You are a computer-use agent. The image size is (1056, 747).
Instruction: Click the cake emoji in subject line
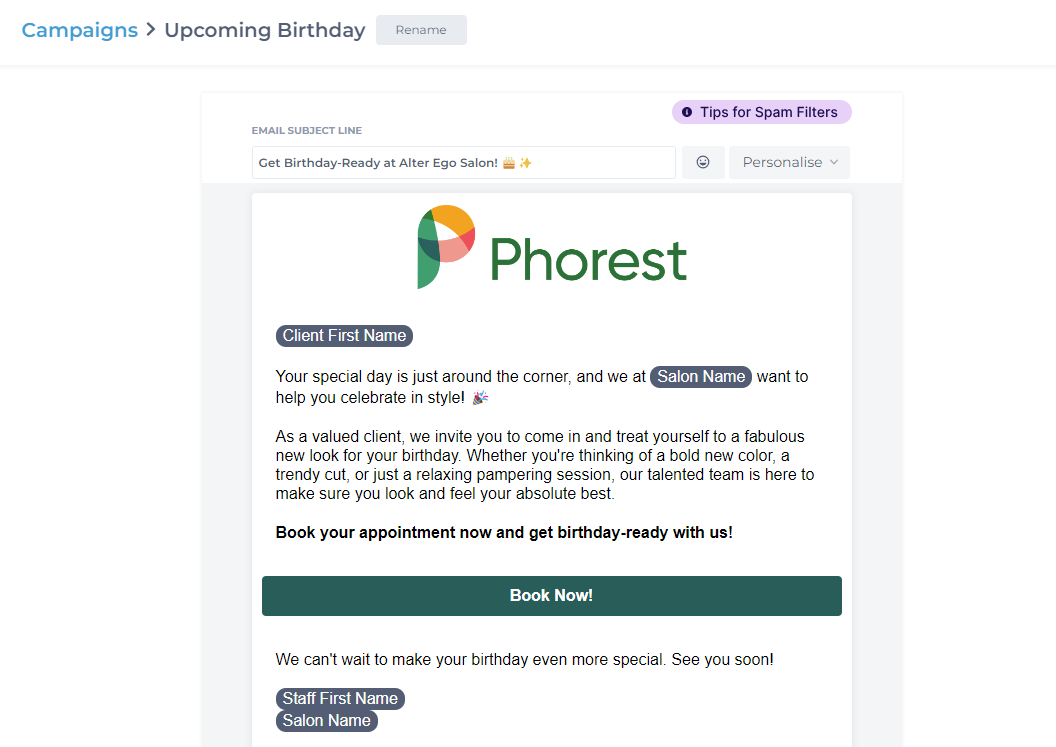coord(508,163)
